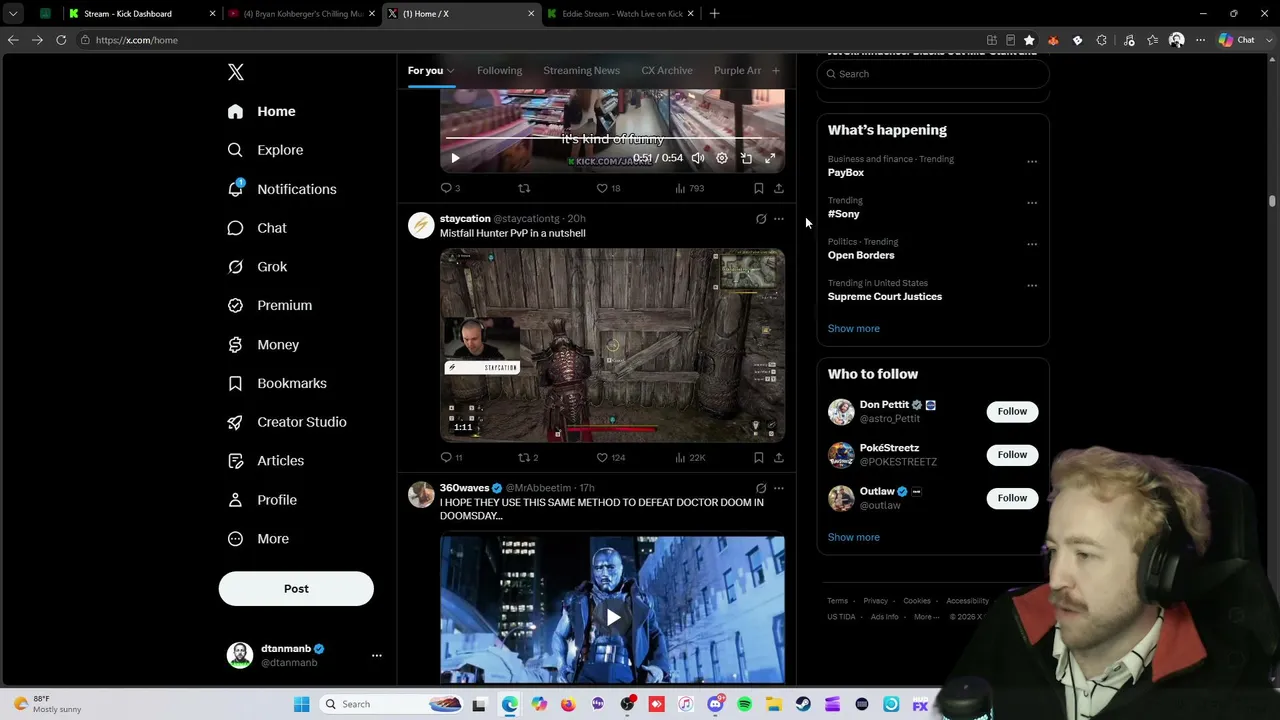Open Creator Studio in the sidebar
This screenshot has width=1280, height=720.
pyautogui.click(x=287, y=422)
